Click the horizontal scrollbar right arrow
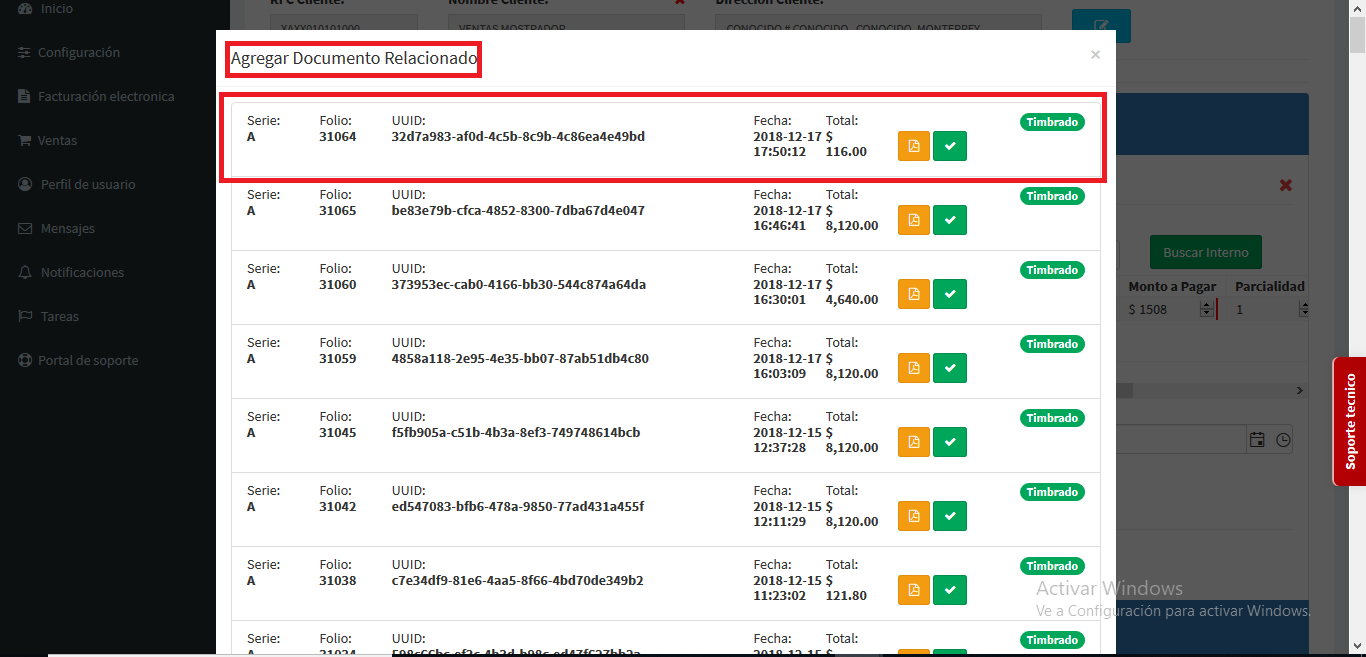The height and width of the screenshot is (657, 1366). pos(1300,390)
